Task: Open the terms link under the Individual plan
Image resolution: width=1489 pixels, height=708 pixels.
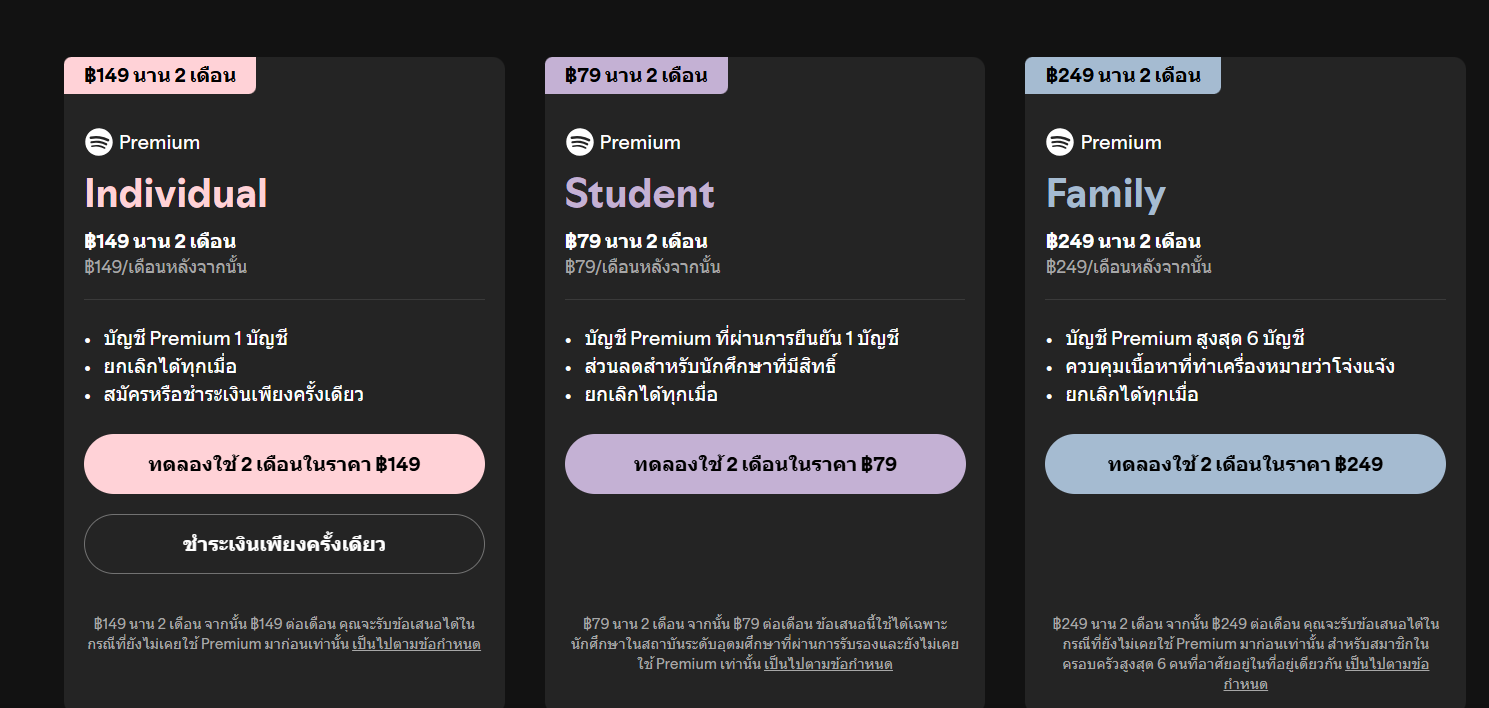Action: coord(416,644)
